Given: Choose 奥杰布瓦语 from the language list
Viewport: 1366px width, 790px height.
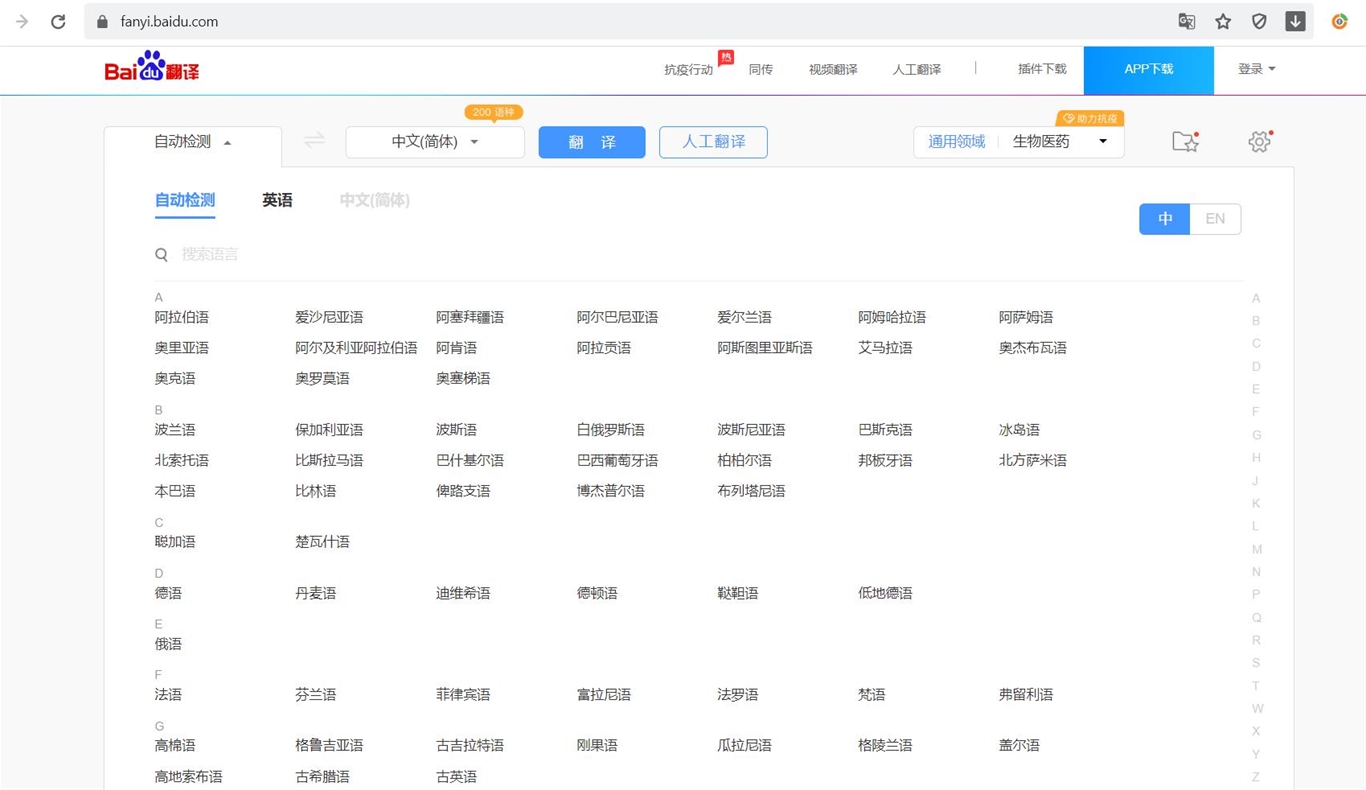Looking at the screenshot, I should click(1032, 348).
